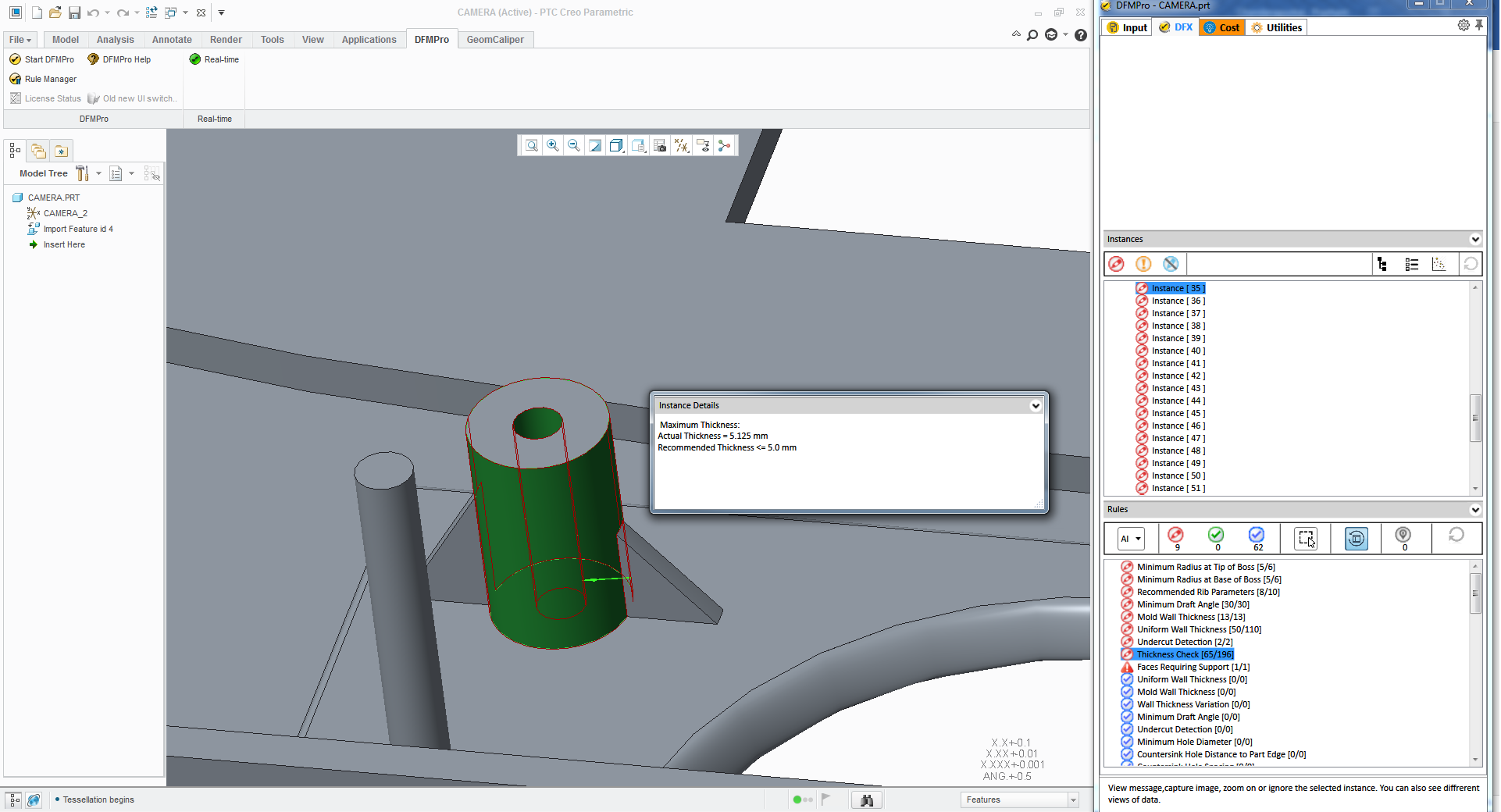1501x812 pixels.
Task: Open Model Tree show-options dropdown arrow
Action: coord(131,173)
